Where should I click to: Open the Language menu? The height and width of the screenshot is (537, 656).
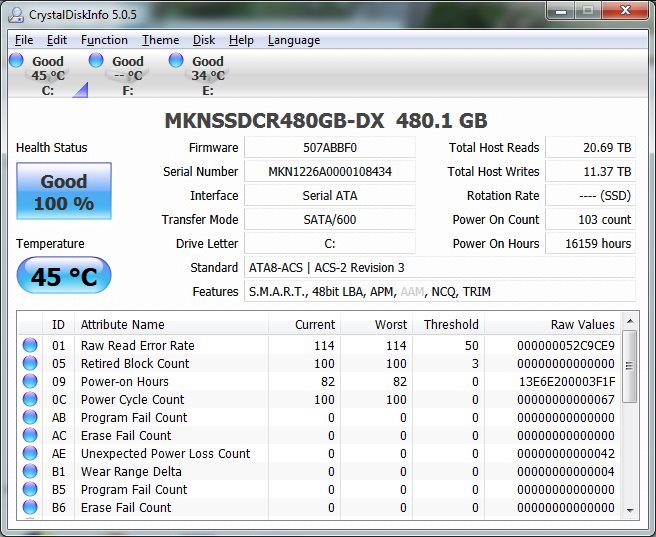(x=294, y=40)
